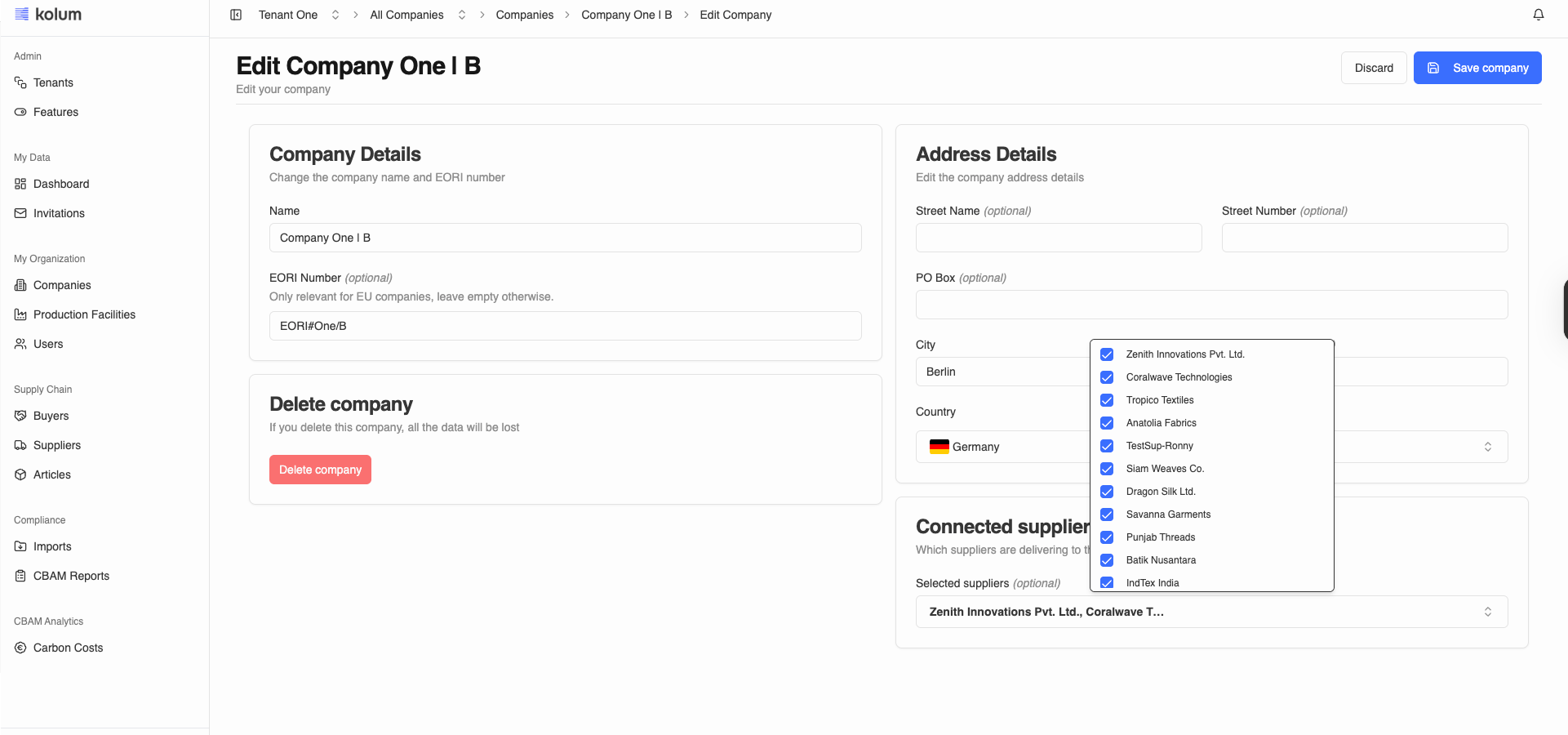Open the Selected suppliers combo box
1568x735 pixels.
point(1210,612)
